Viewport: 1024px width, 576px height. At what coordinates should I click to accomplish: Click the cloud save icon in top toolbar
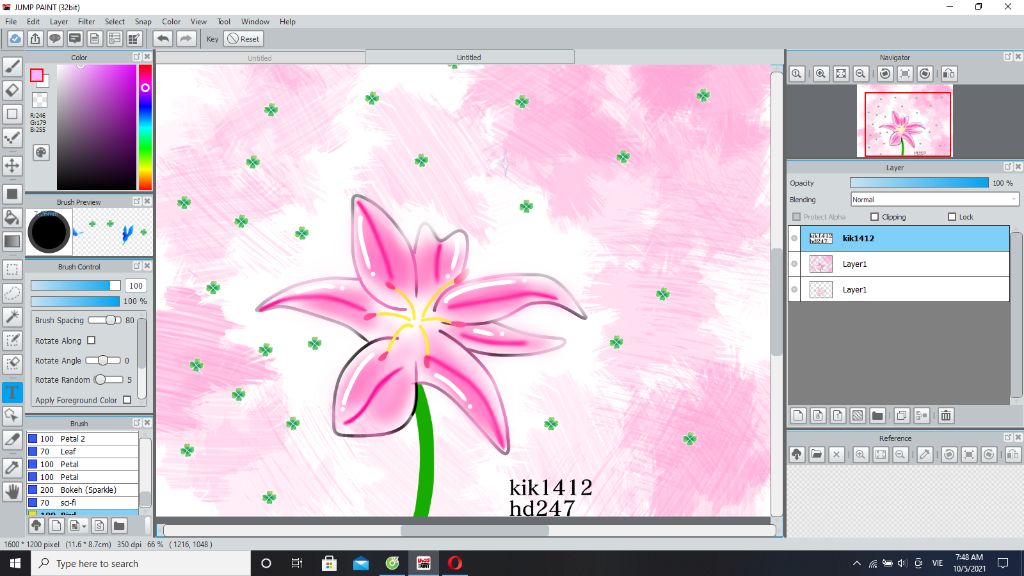tap(15, 39)
